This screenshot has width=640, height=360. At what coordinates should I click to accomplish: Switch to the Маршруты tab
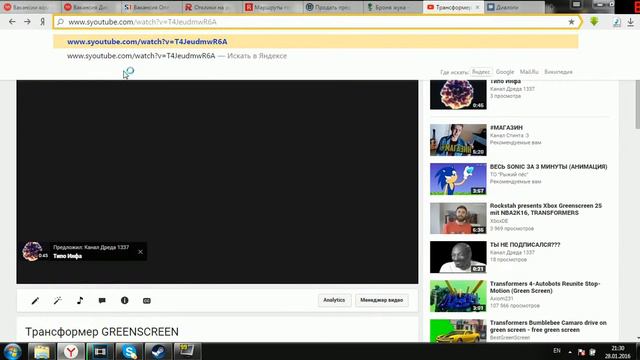tap(272, 7)
